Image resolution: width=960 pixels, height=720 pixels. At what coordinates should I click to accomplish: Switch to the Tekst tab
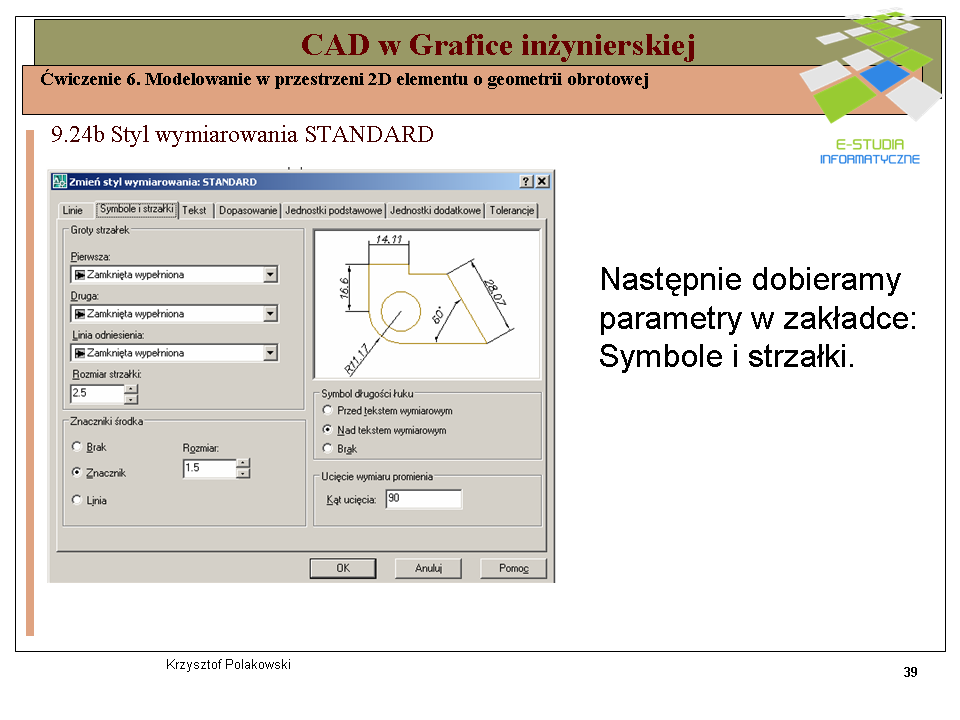click(195, 211)
